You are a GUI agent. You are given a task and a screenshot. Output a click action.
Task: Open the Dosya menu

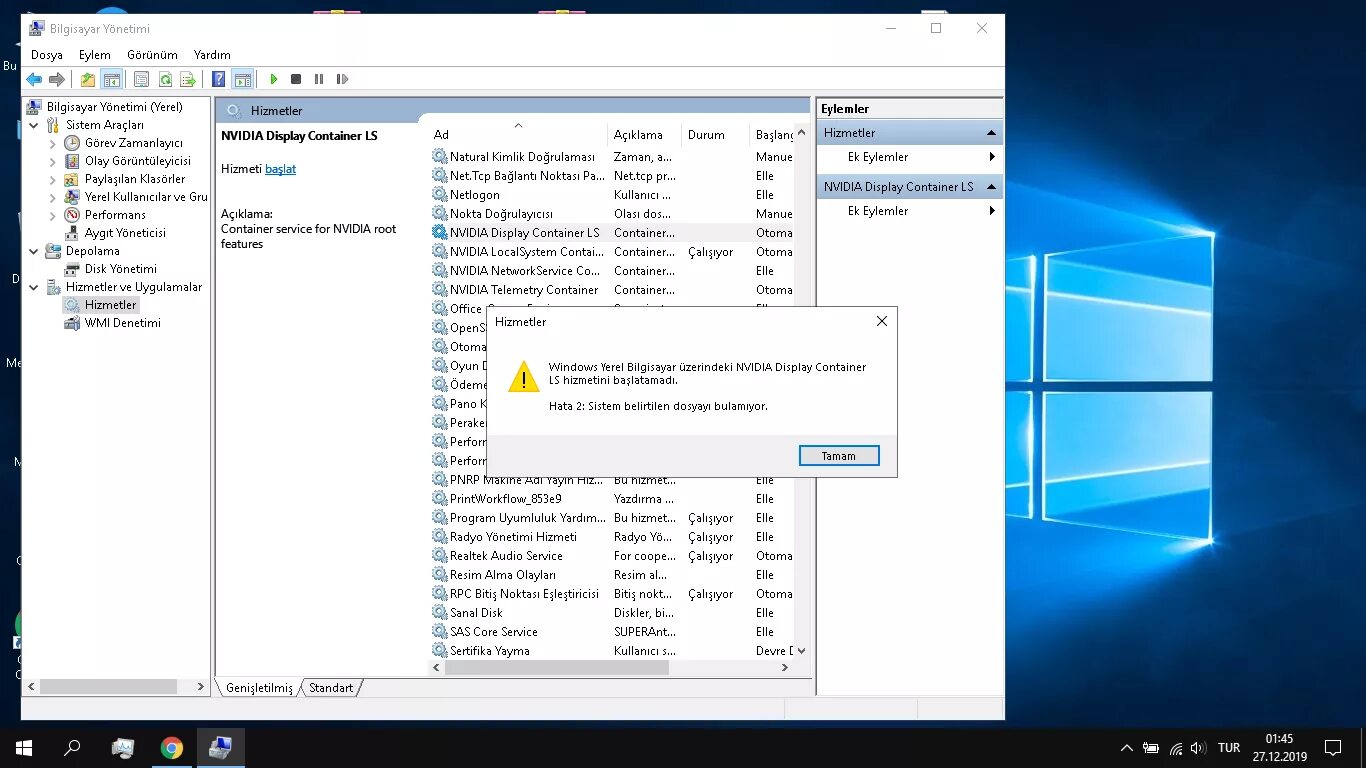(47, 55)
